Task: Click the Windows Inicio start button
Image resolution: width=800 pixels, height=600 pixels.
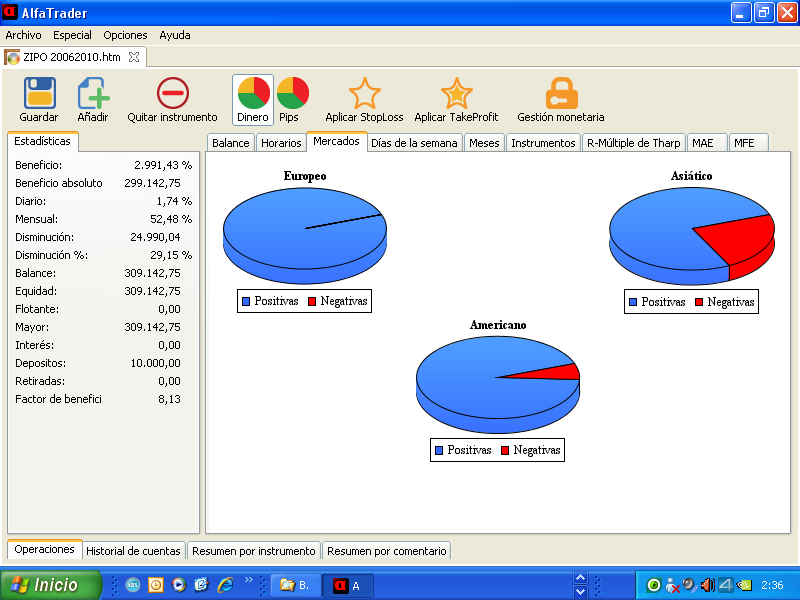Action: pos(51,585)
